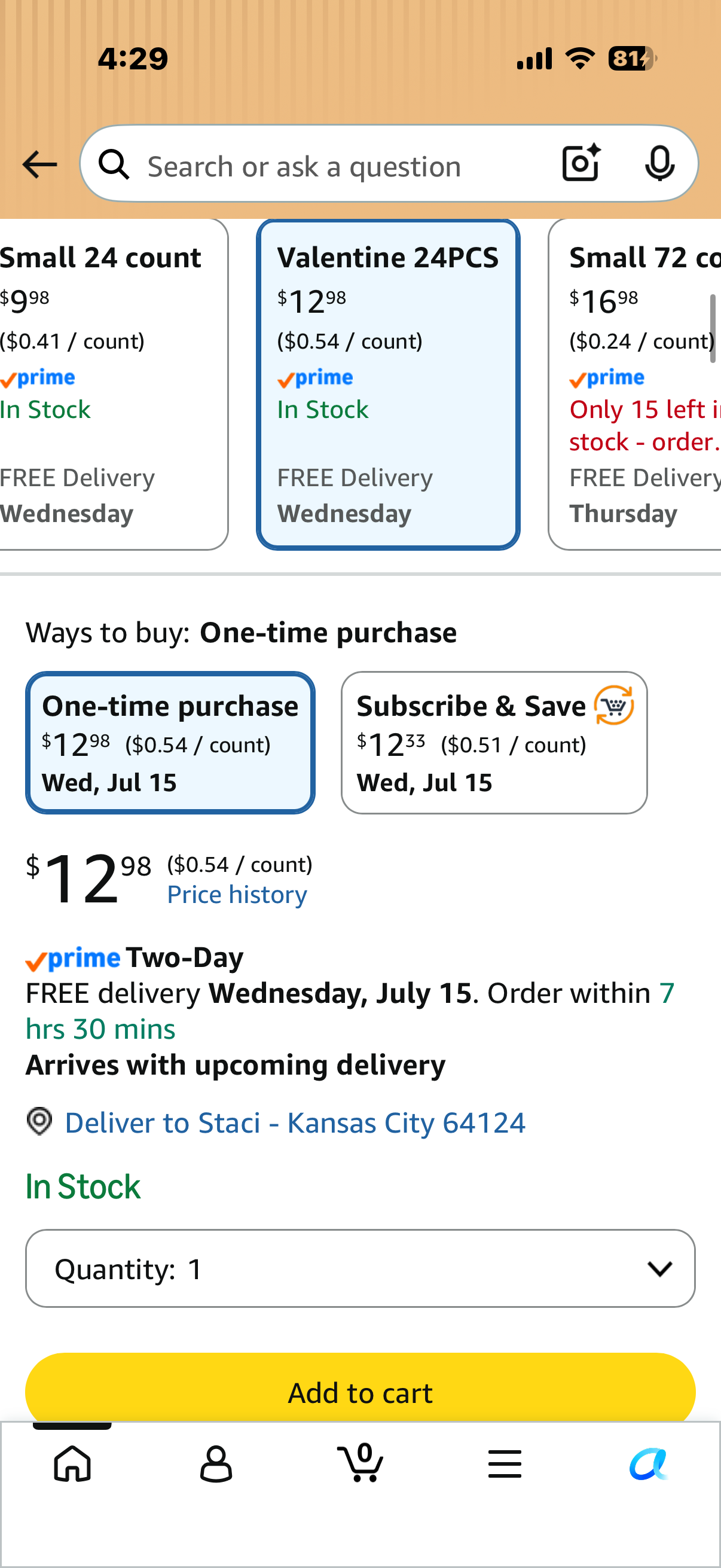Select Subscribe & Save option
The width and height of the screenshot is (721, 1568).
(x=494, y=743)
